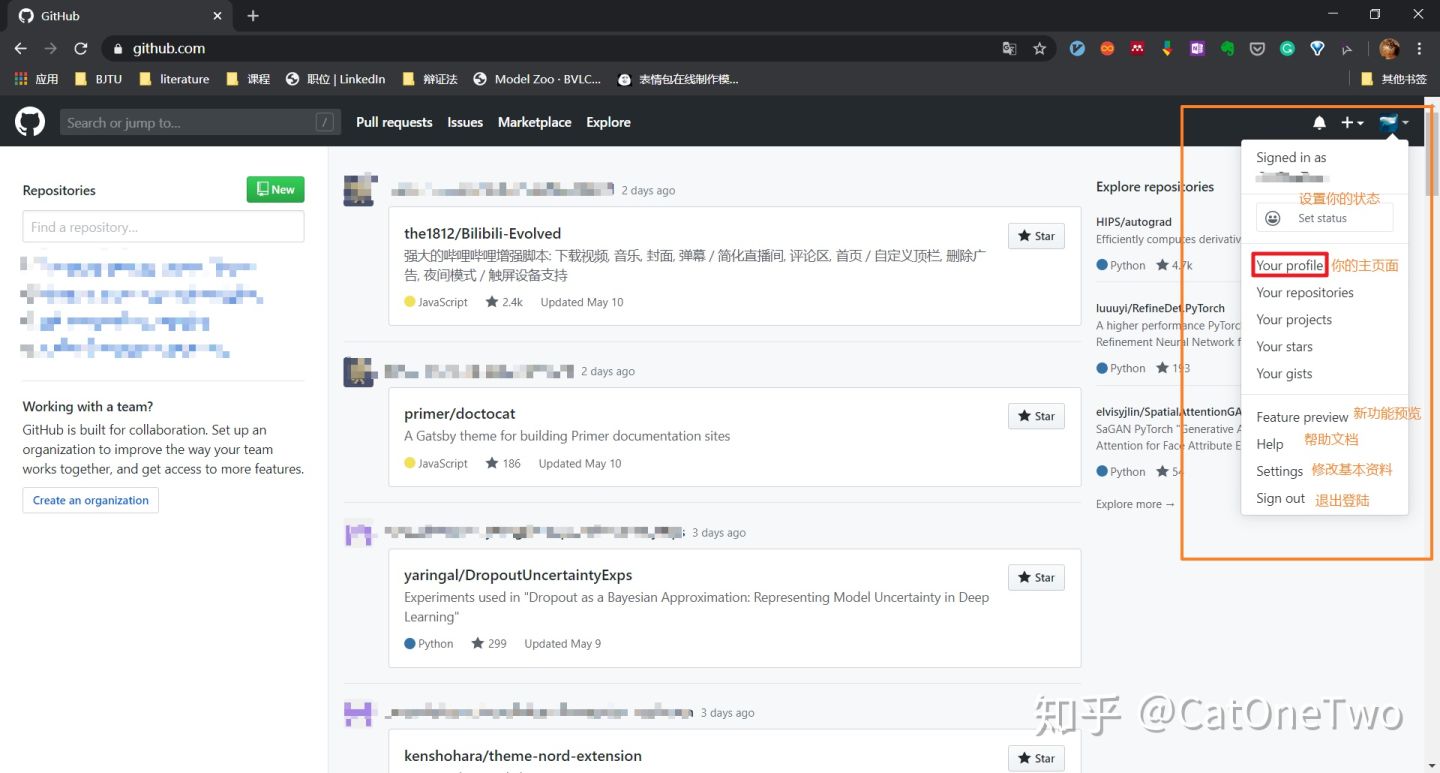Click the 2.4k star count on Bilibili-Evolved

[x=504, y=302]
